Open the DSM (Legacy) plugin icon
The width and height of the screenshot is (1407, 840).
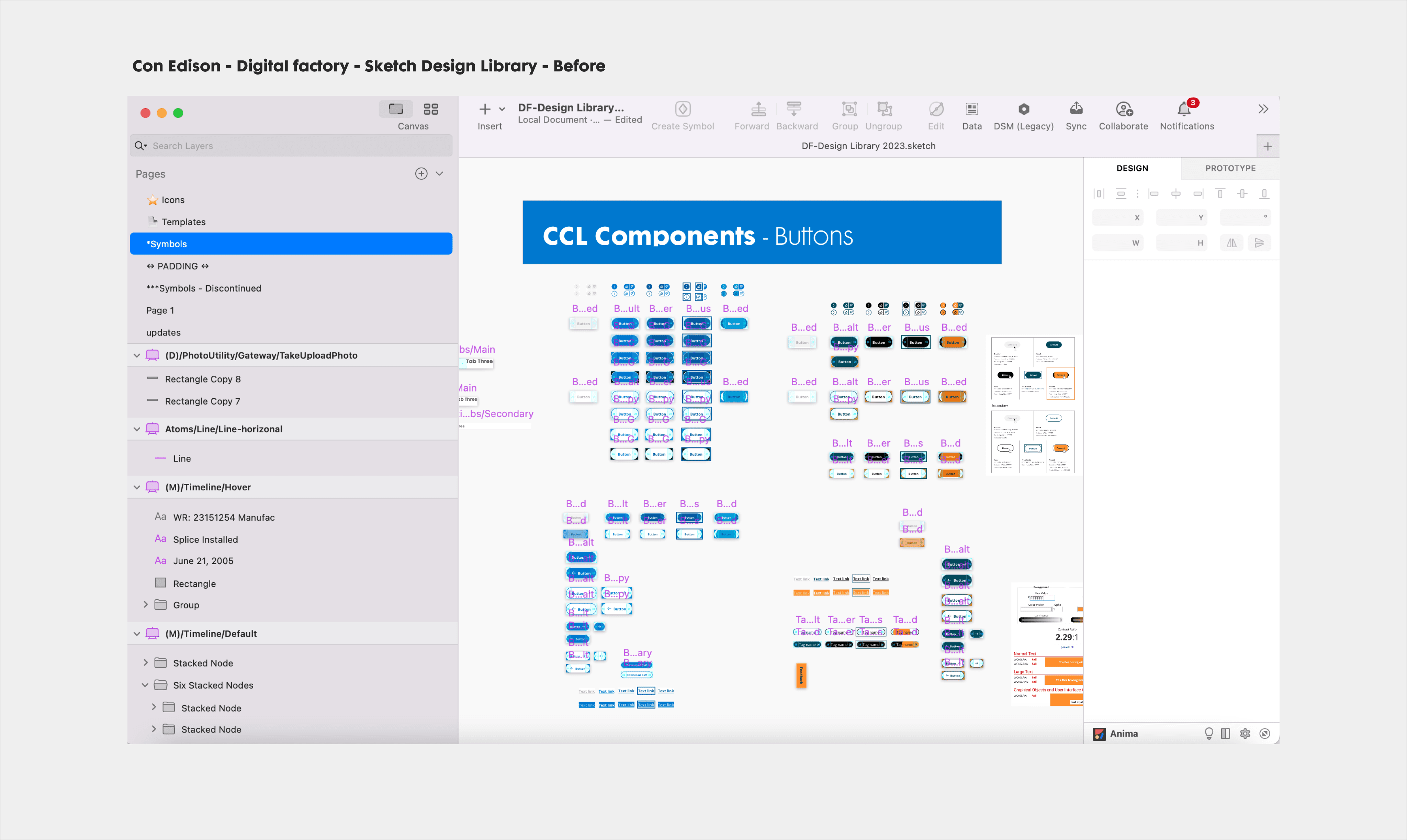[1023, 109]
